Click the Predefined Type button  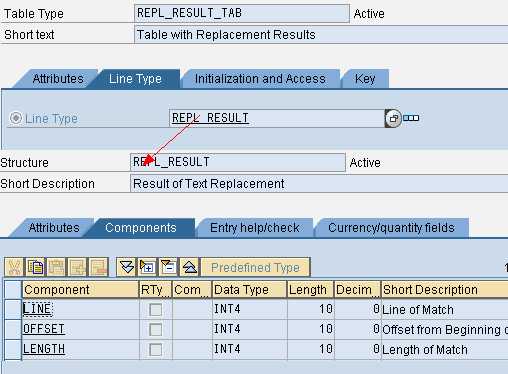[255, 267]
